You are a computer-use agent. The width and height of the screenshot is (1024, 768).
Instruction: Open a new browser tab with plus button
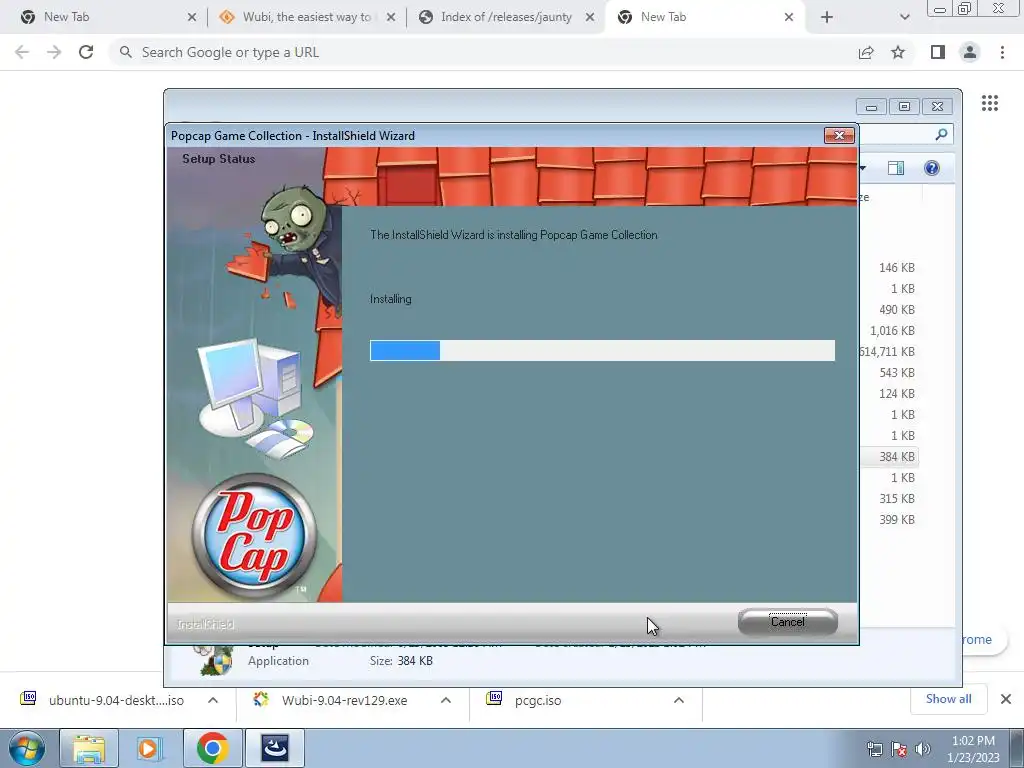827,18
